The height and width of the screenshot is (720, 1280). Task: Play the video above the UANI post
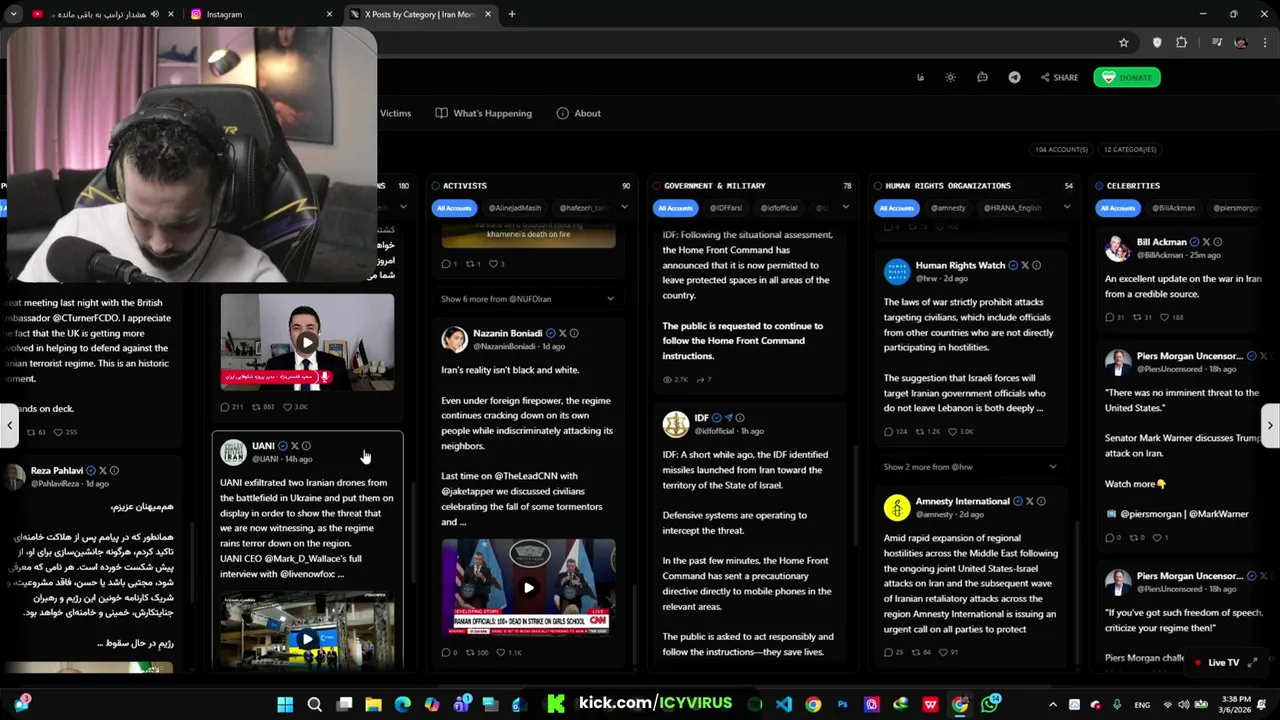[307, 342]
